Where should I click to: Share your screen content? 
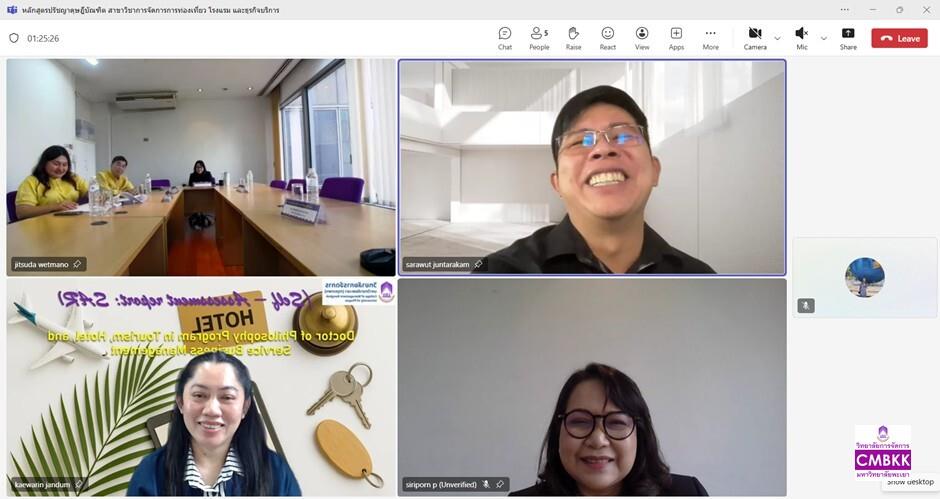pyautogui.click(x=848, y=38)
